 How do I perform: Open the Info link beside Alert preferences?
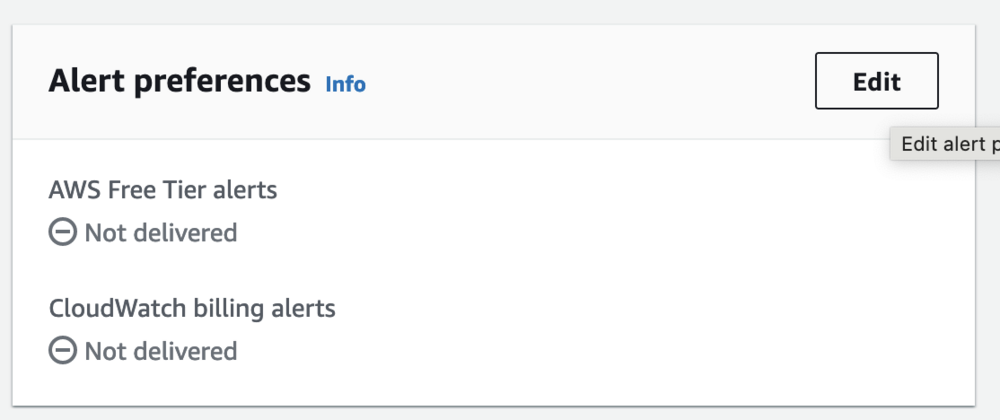click(345, 84)
